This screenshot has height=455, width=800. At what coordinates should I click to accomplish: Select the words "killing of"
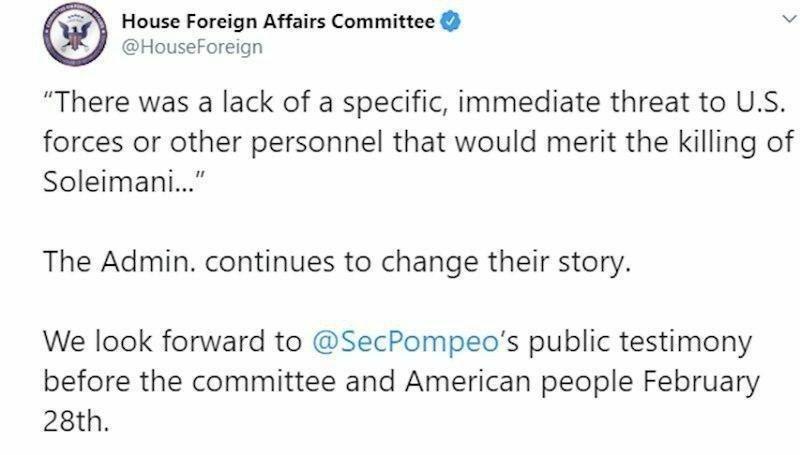pyautogui.click(x=736, y=142)
